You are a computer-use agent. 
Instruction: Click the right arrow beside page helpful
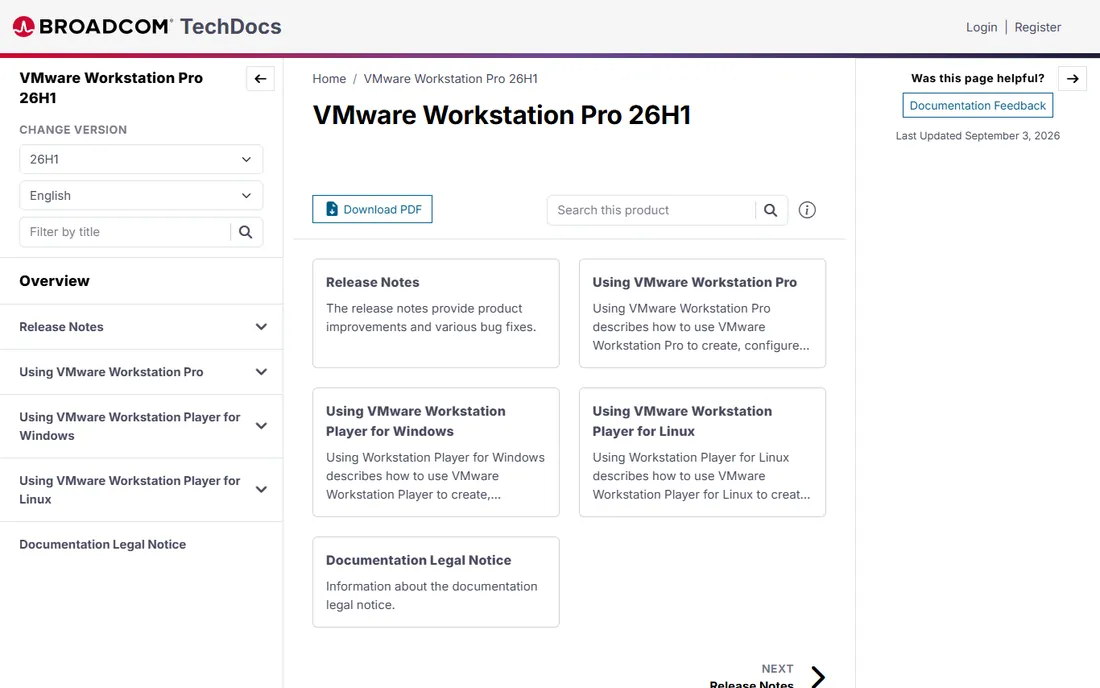click(x=1073, y=79)
